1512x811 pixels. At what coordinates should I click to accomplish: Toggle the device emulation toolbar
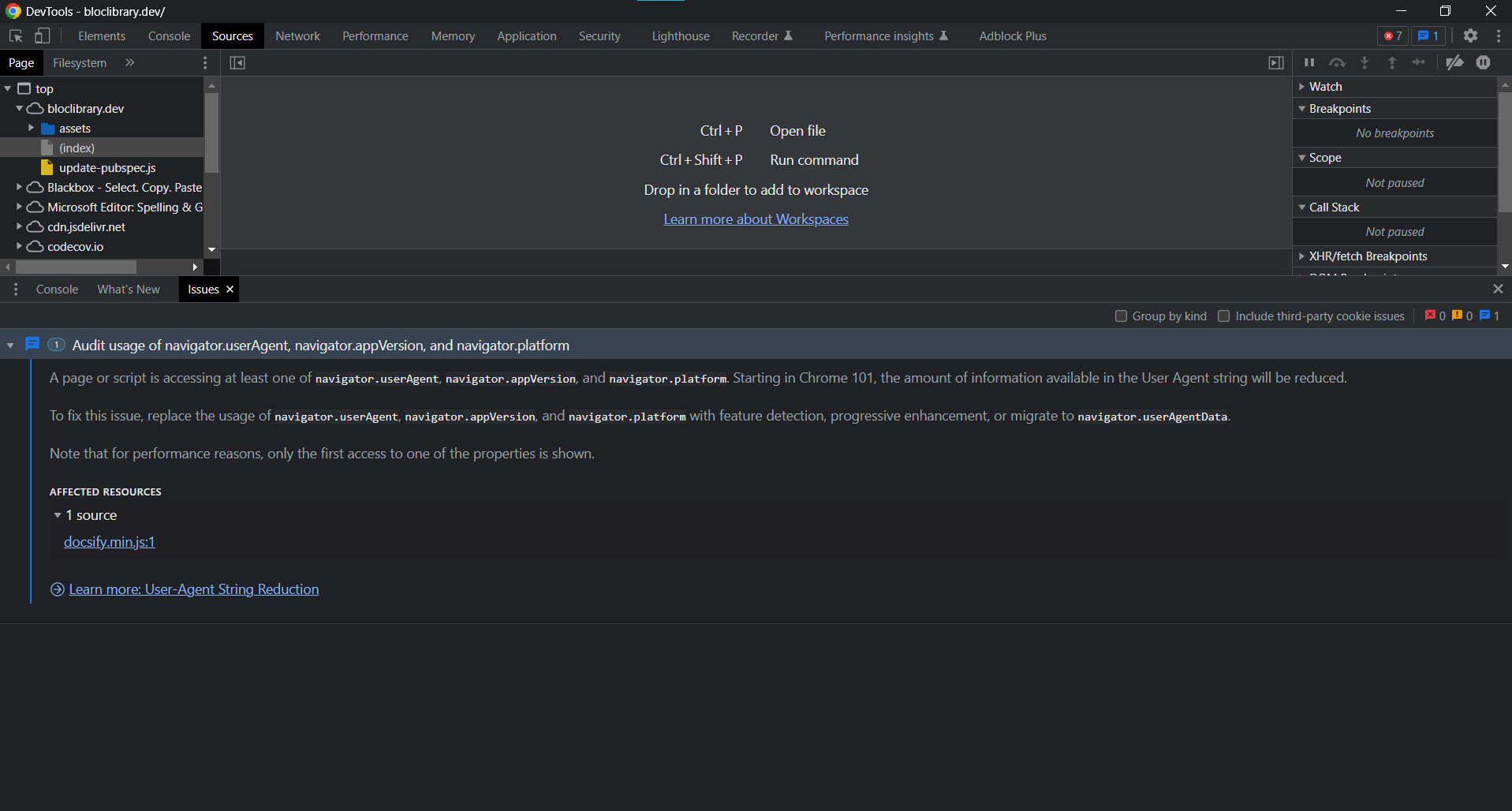[x=43, y=36]
